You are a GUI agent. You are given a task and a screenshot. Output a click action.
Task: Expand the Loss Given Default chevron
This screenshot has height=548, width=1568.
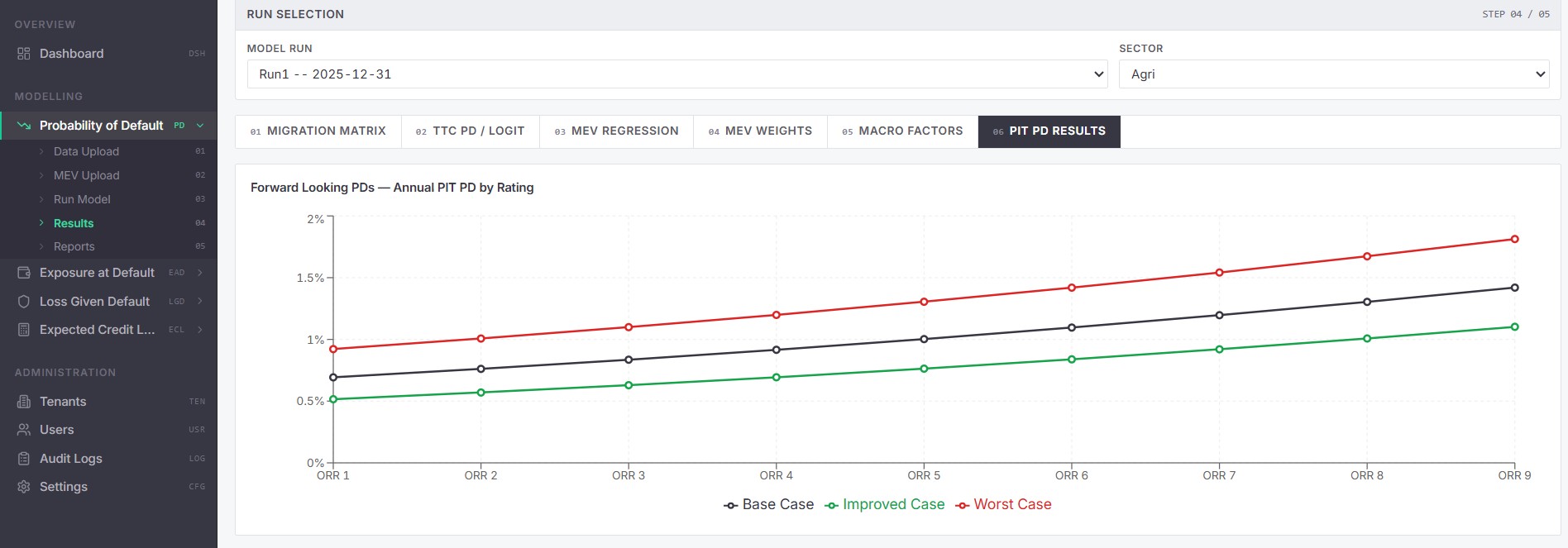(x=200, y=302)
